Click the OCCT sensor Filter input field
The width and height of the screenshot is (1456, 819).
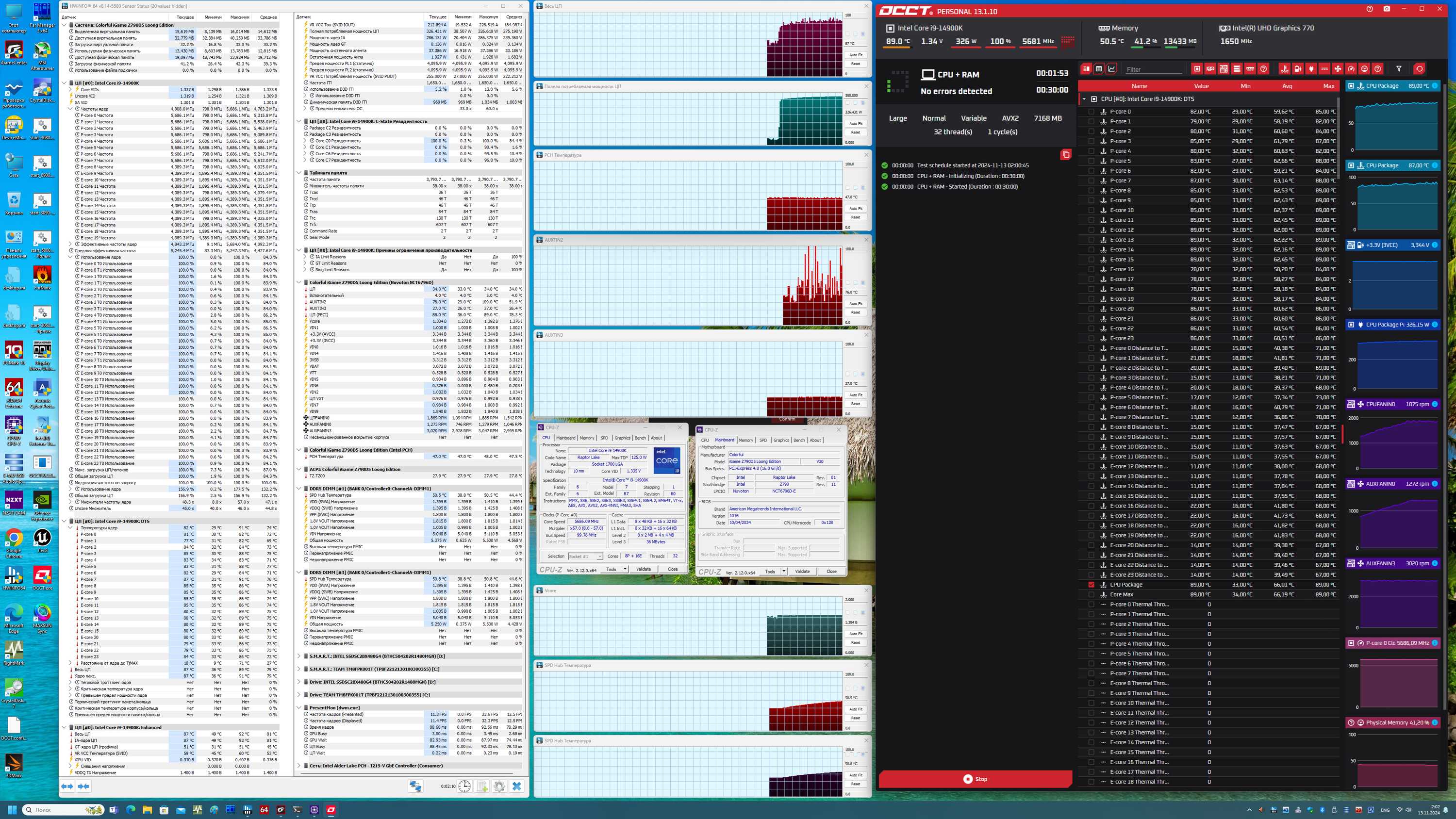coord(1154,69)
